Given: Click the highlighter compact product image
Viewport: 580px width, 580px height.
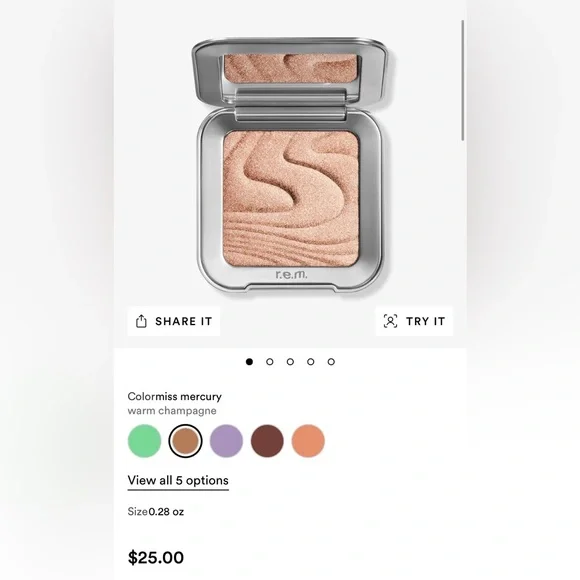Looking at the screenshot, I should [291, 165].
